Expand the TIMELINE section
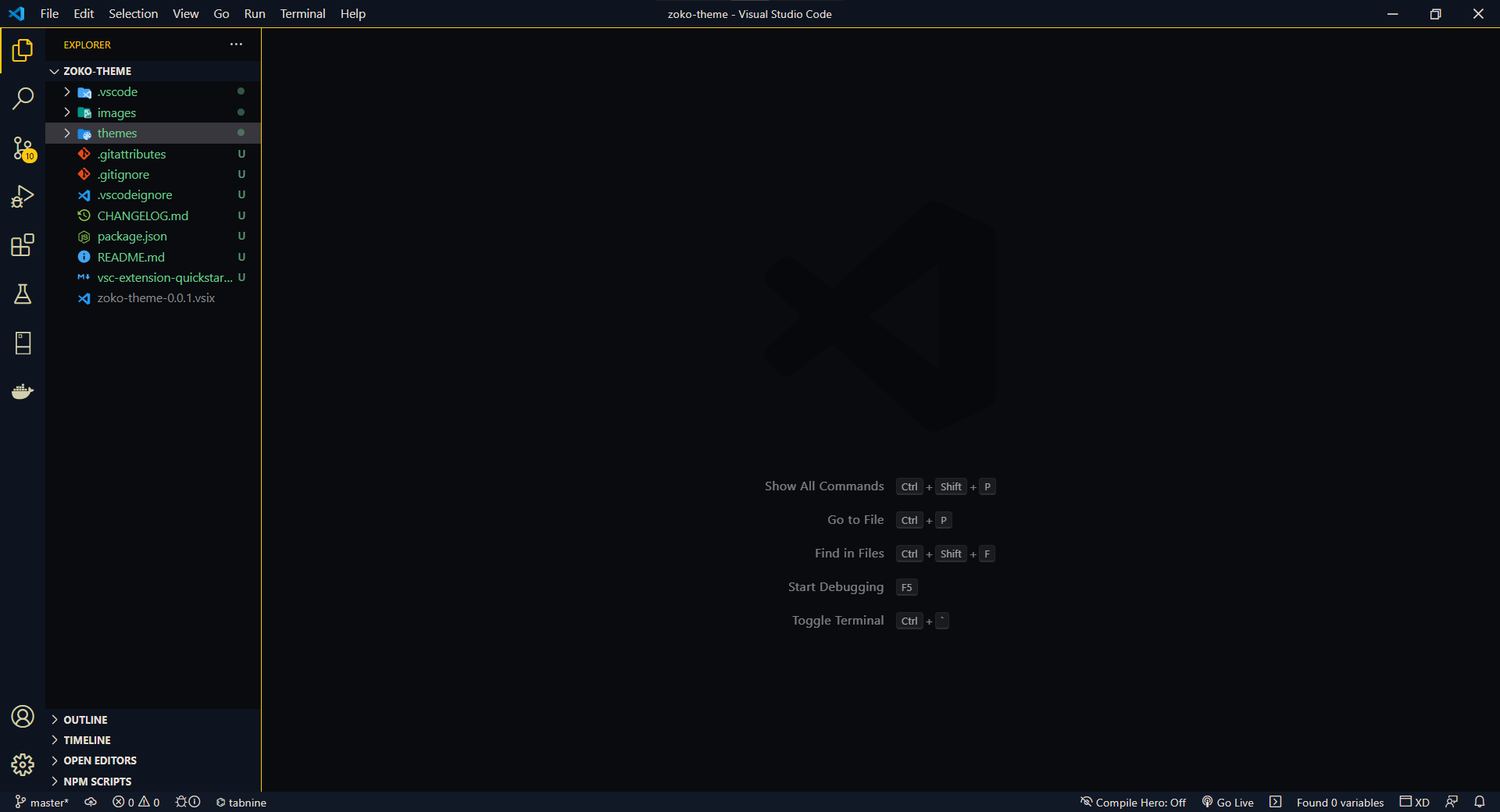Viewport: 1500px width, 812px height. [153, 740]
